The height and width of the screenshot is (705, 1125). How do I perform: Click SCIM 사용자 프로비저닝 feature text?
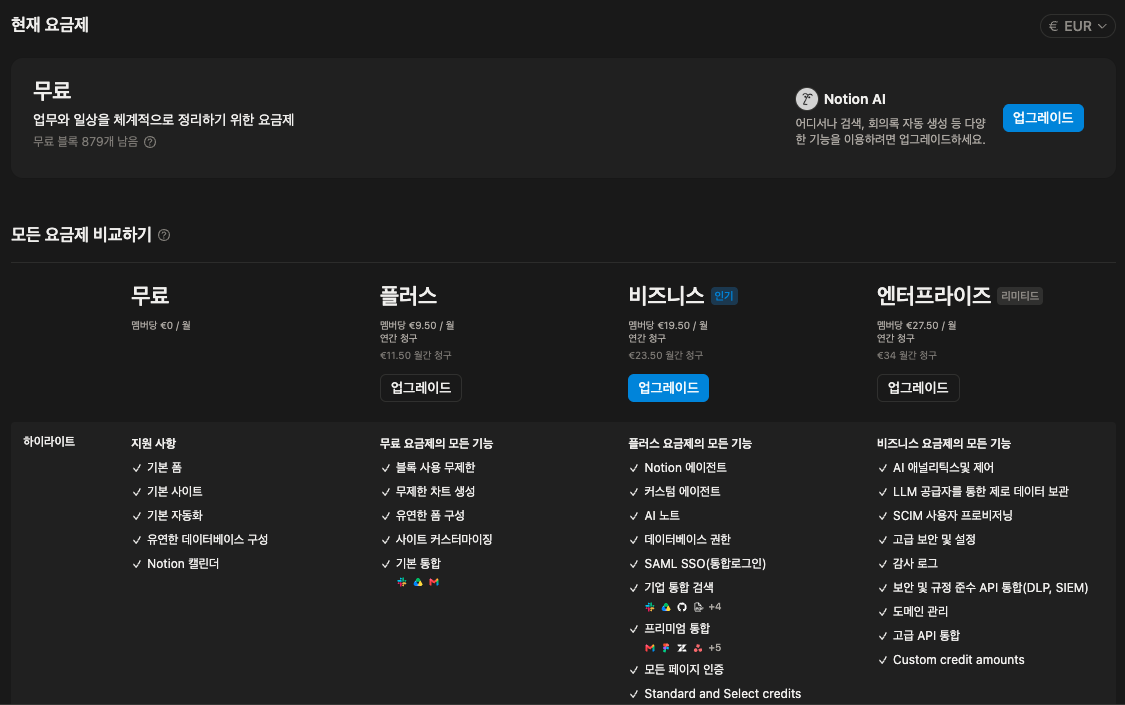[x=953, y=516]
